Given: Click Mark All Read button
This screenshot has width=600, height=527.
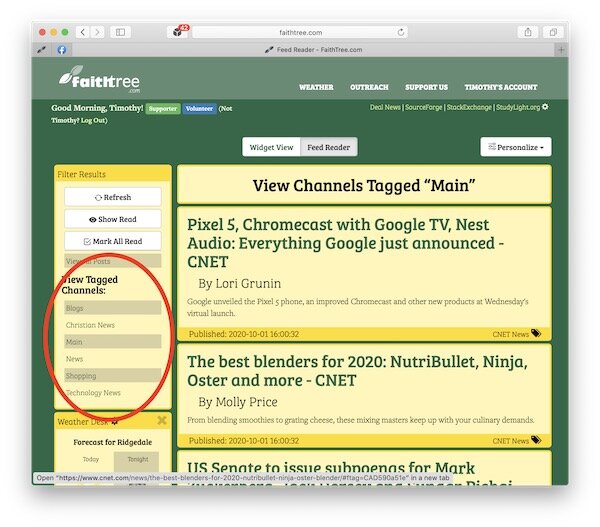Looking at the screenshot, I should (x=113, y=241).
